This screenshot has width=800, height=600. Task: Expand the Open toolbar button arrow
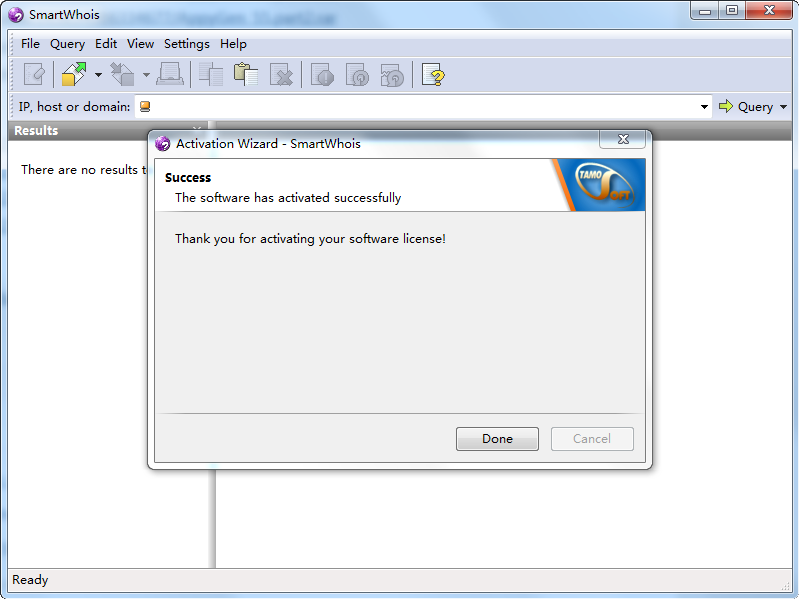98,75
